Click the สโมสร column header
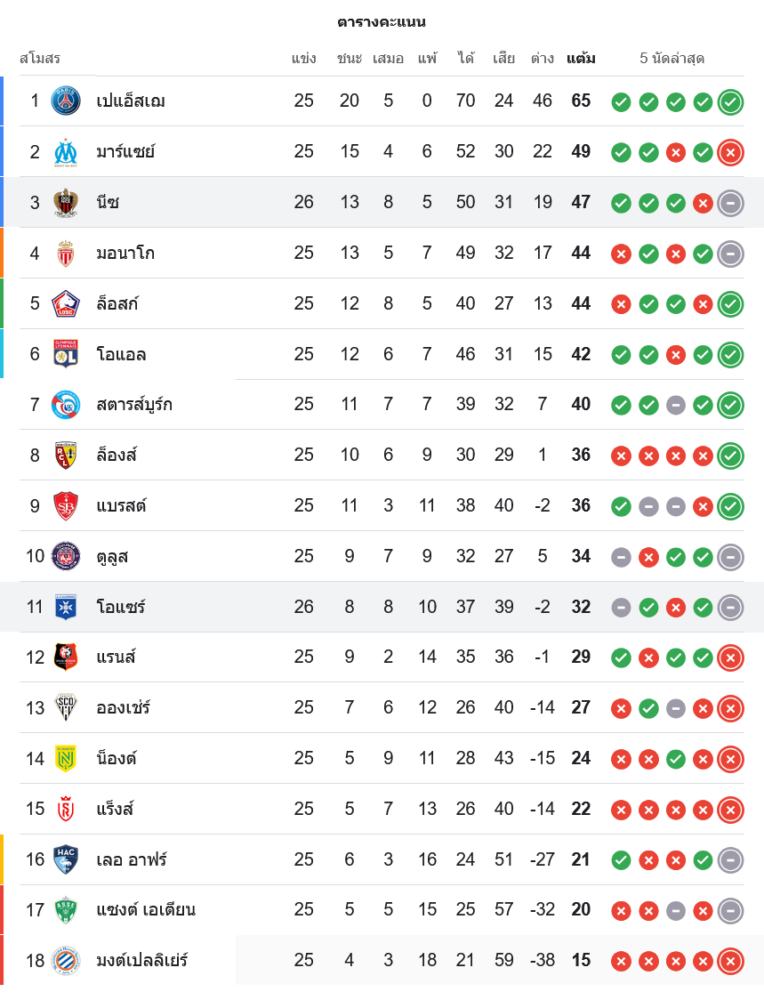The width and height of the screenshot is (764, 1000). [40, 58]
